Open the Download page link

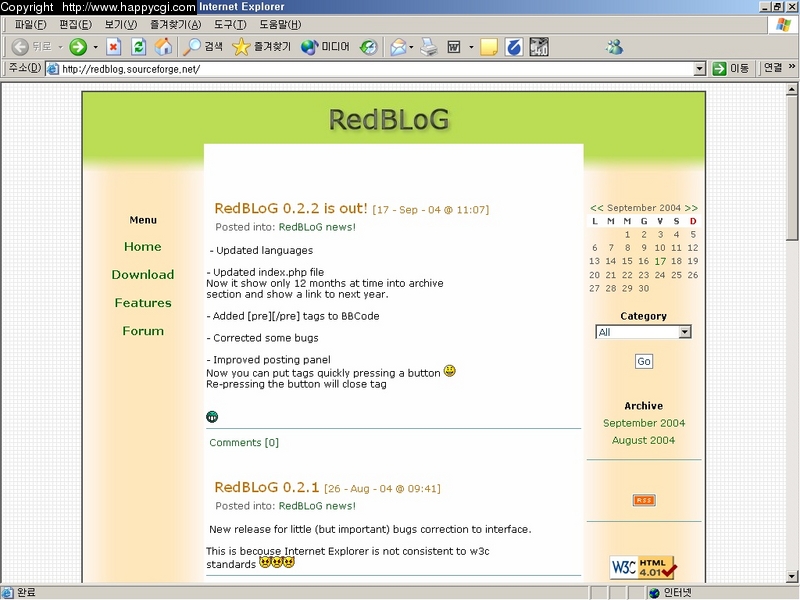point(143,274)
